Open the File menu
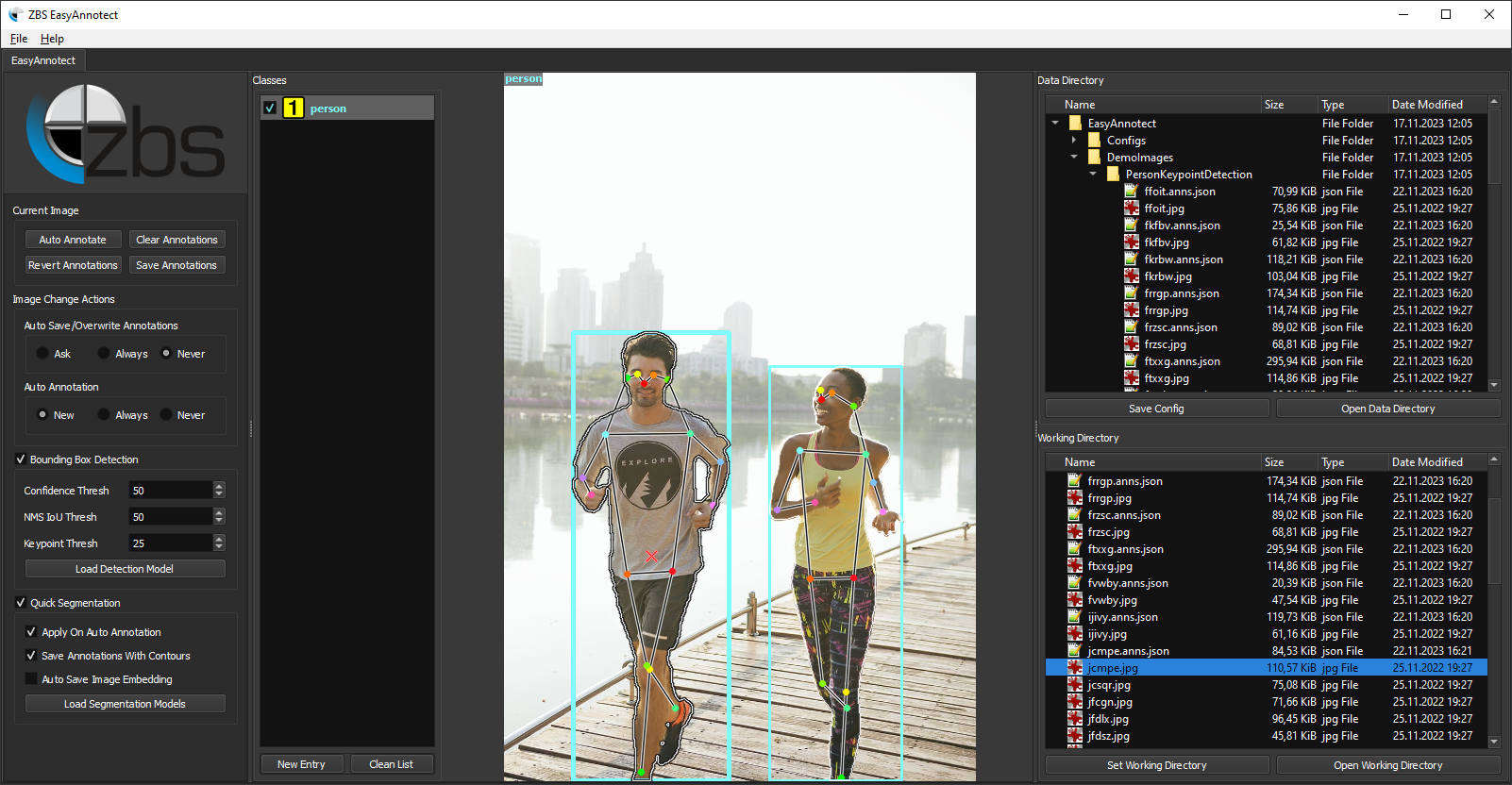The image size is (1512, 785). pyautogui.click(x=19, y=39)
